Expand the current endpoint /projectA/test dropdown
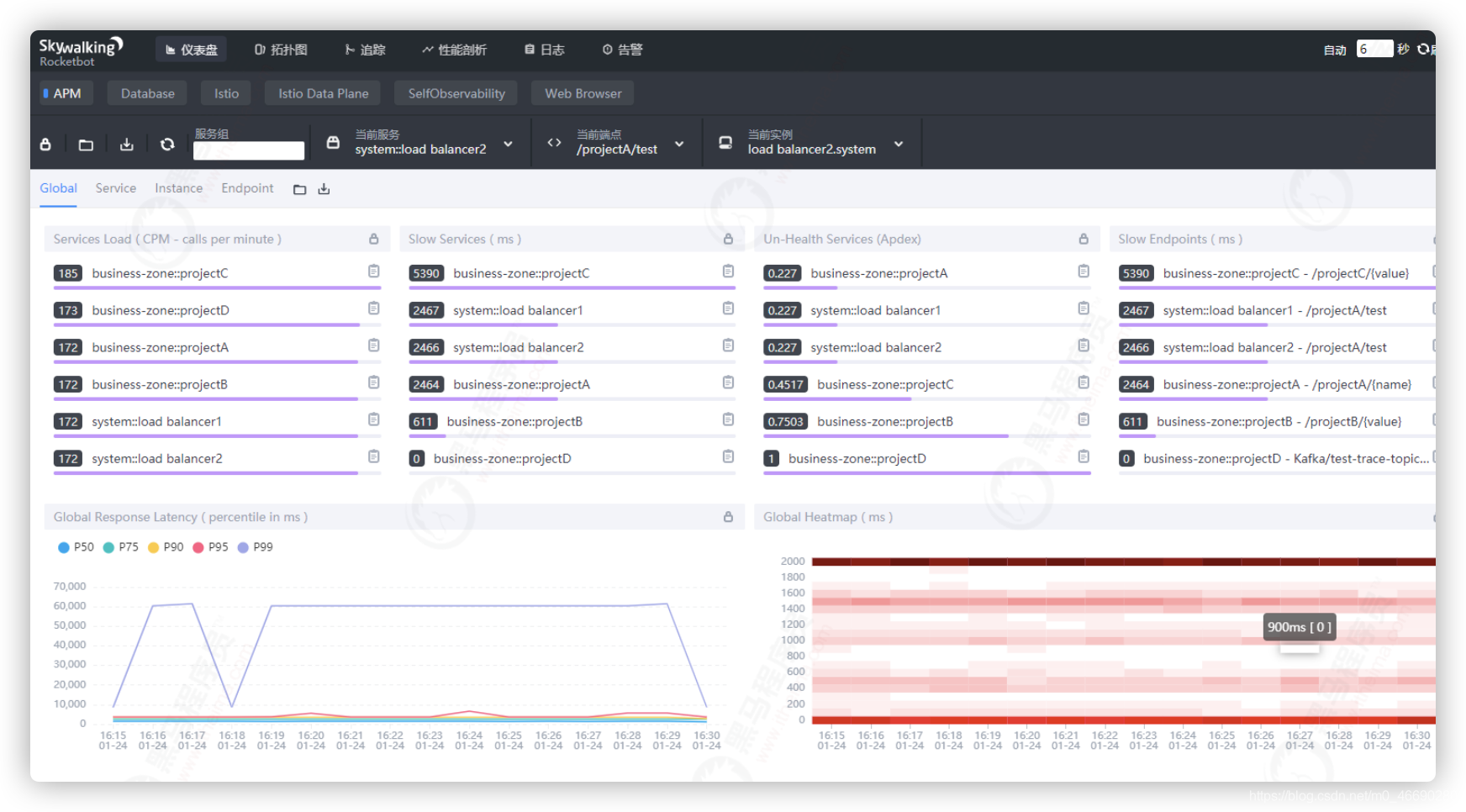1466x812 pixels. pos(679,144)
